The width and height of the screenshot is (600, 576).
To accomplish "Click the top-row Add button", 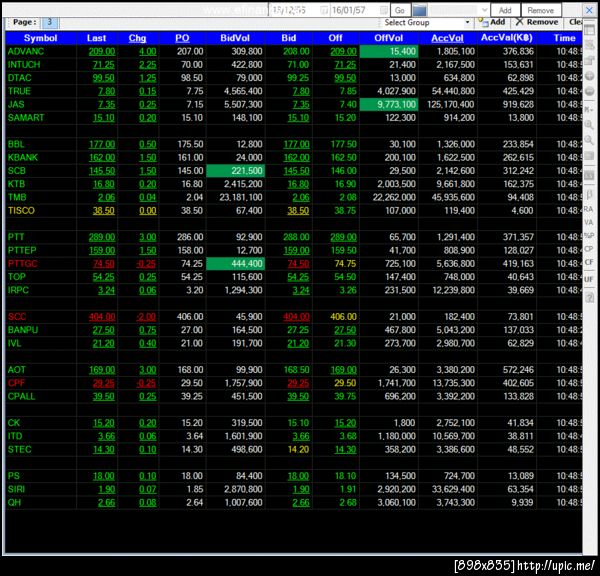I will coord(505,10).
